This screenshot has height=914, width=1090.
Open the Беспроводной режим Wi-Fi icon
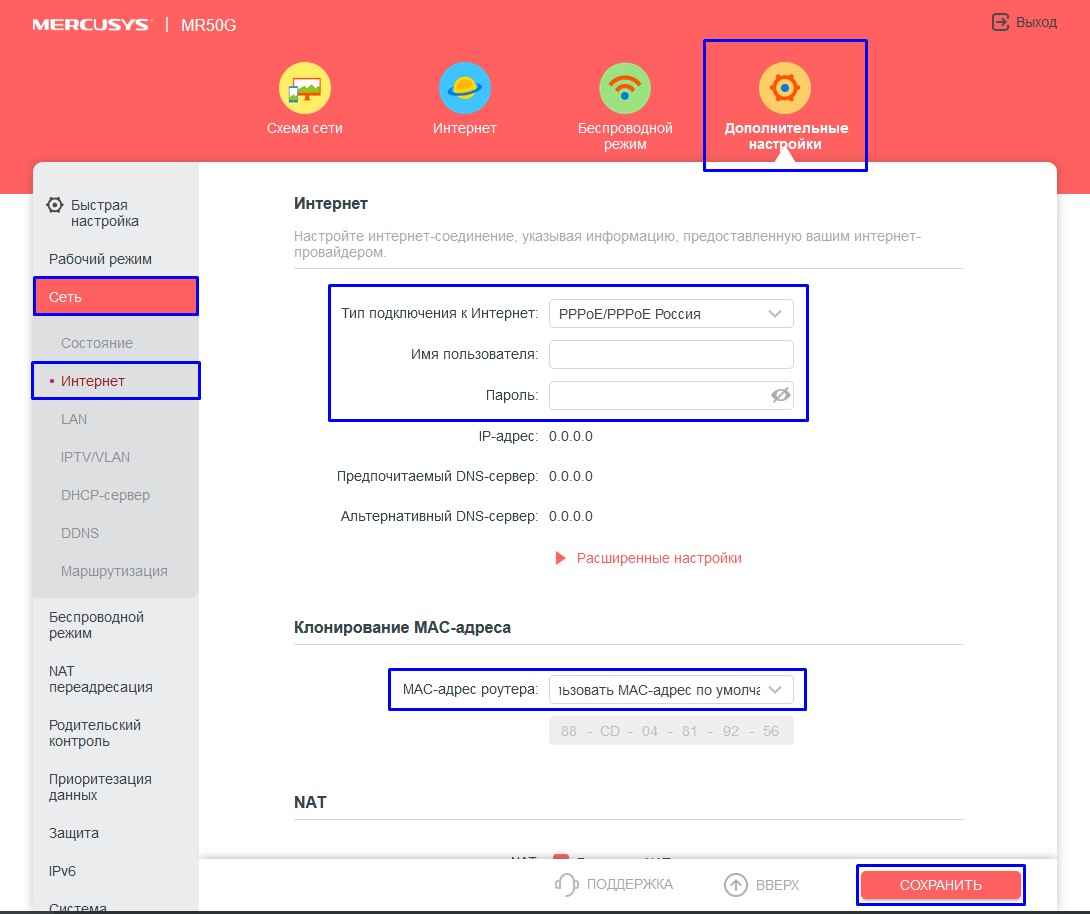[625, 88]
